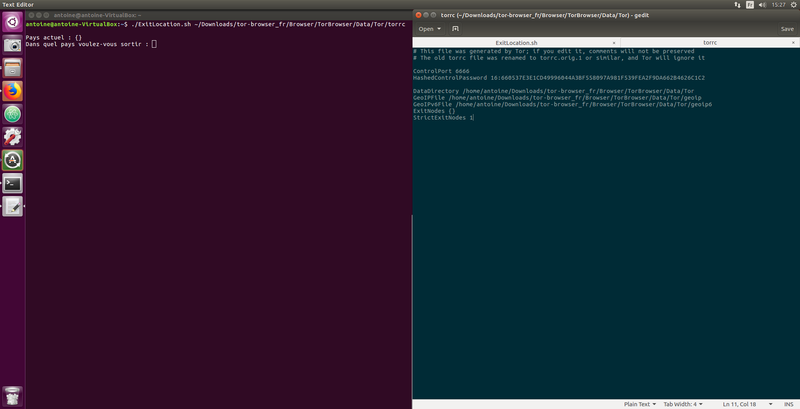Launch Firefox from the dock
The width and height of the screenshot is (800, 409).
(x=13, y=91)
